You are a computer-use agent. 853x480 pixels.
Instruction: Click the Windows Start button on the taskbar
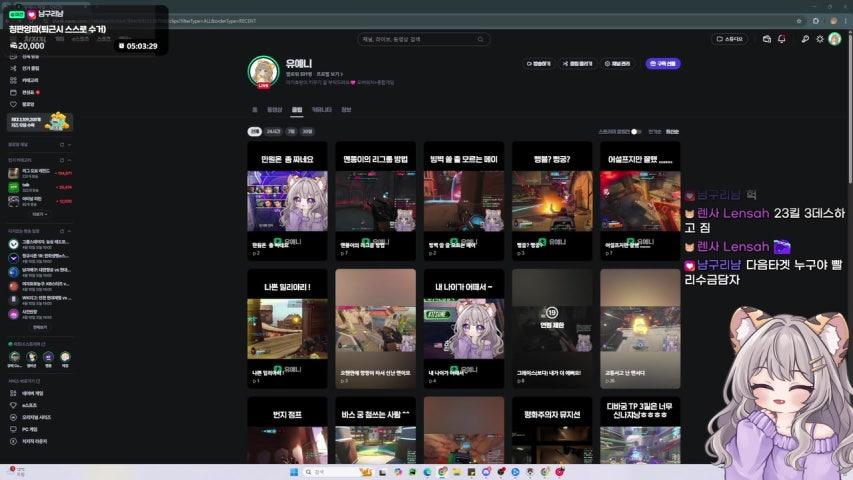(x=294, y=472)
